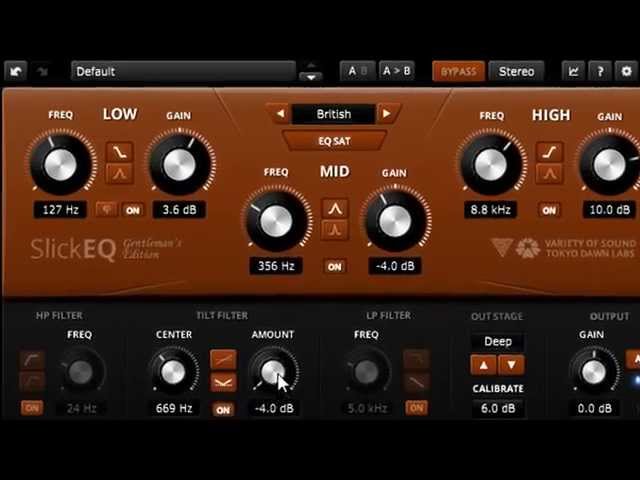Toggle the LP FILTER ON button
The image size is (640, 480).
(416, 408)
